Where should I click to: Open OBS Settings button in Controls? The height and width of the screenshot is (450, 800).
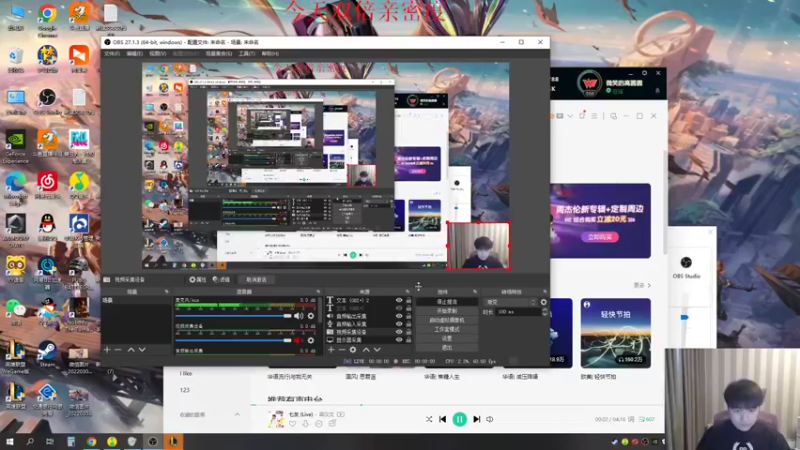coord(447,338)
